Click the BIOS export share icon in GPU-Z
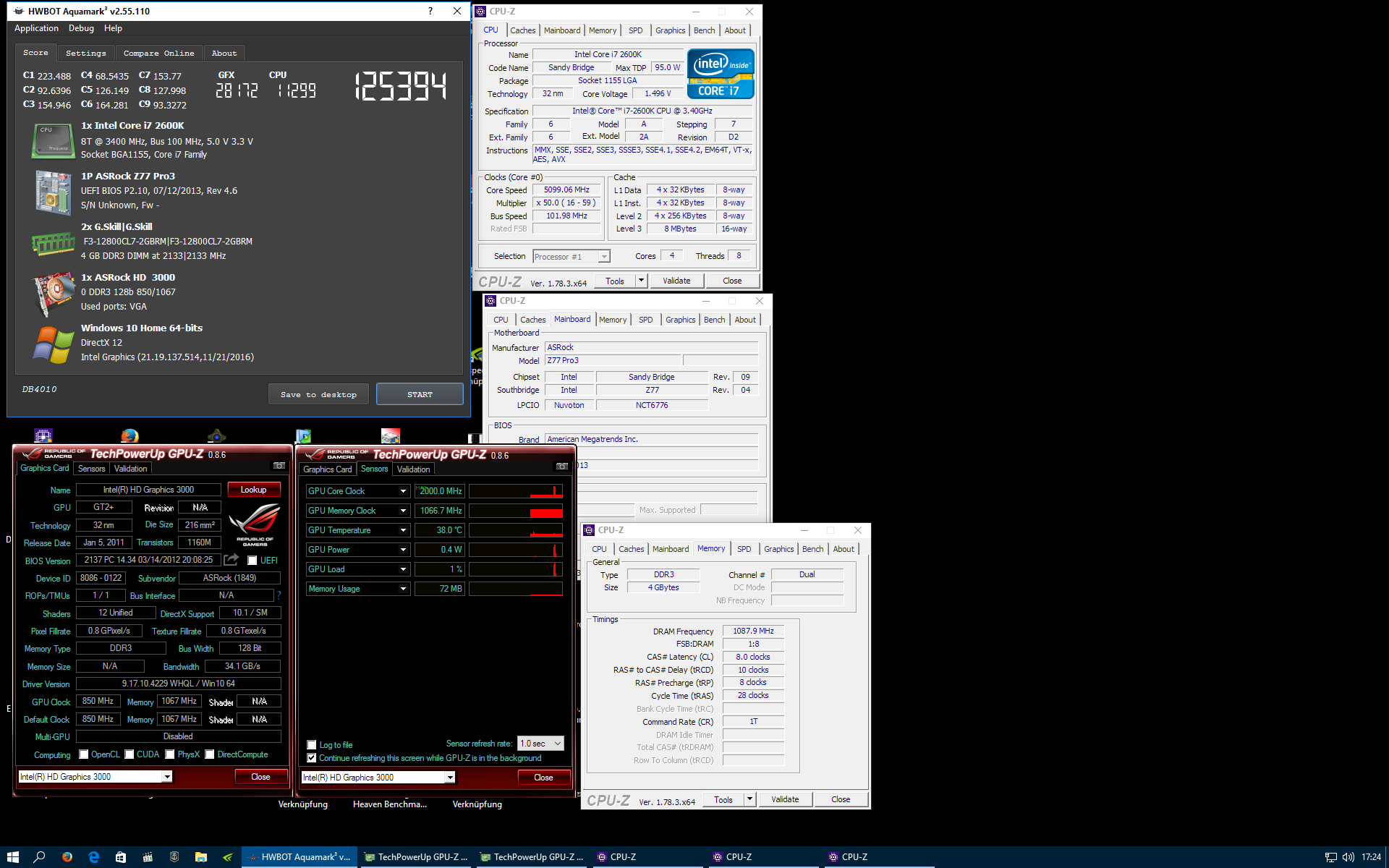The width and height of the screenshot is (1389, 868). 231,560
